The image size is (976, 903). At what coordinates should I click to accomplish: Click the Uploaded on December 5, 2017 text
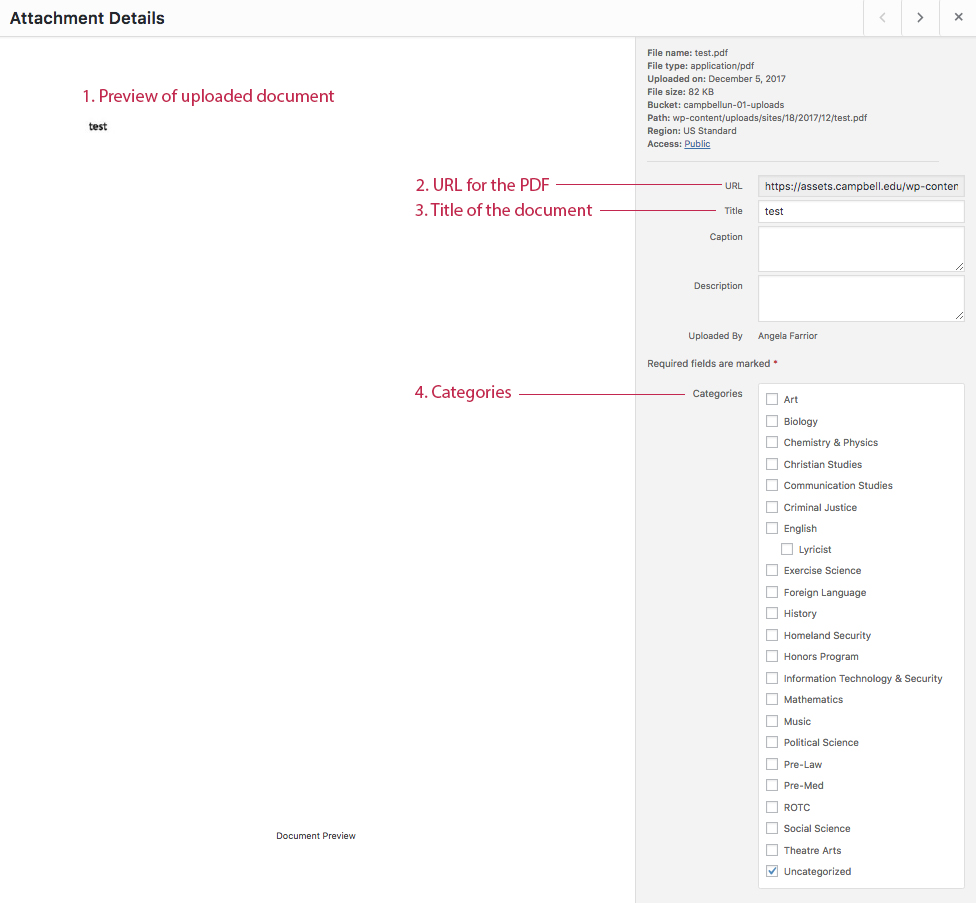pos(716,79)
